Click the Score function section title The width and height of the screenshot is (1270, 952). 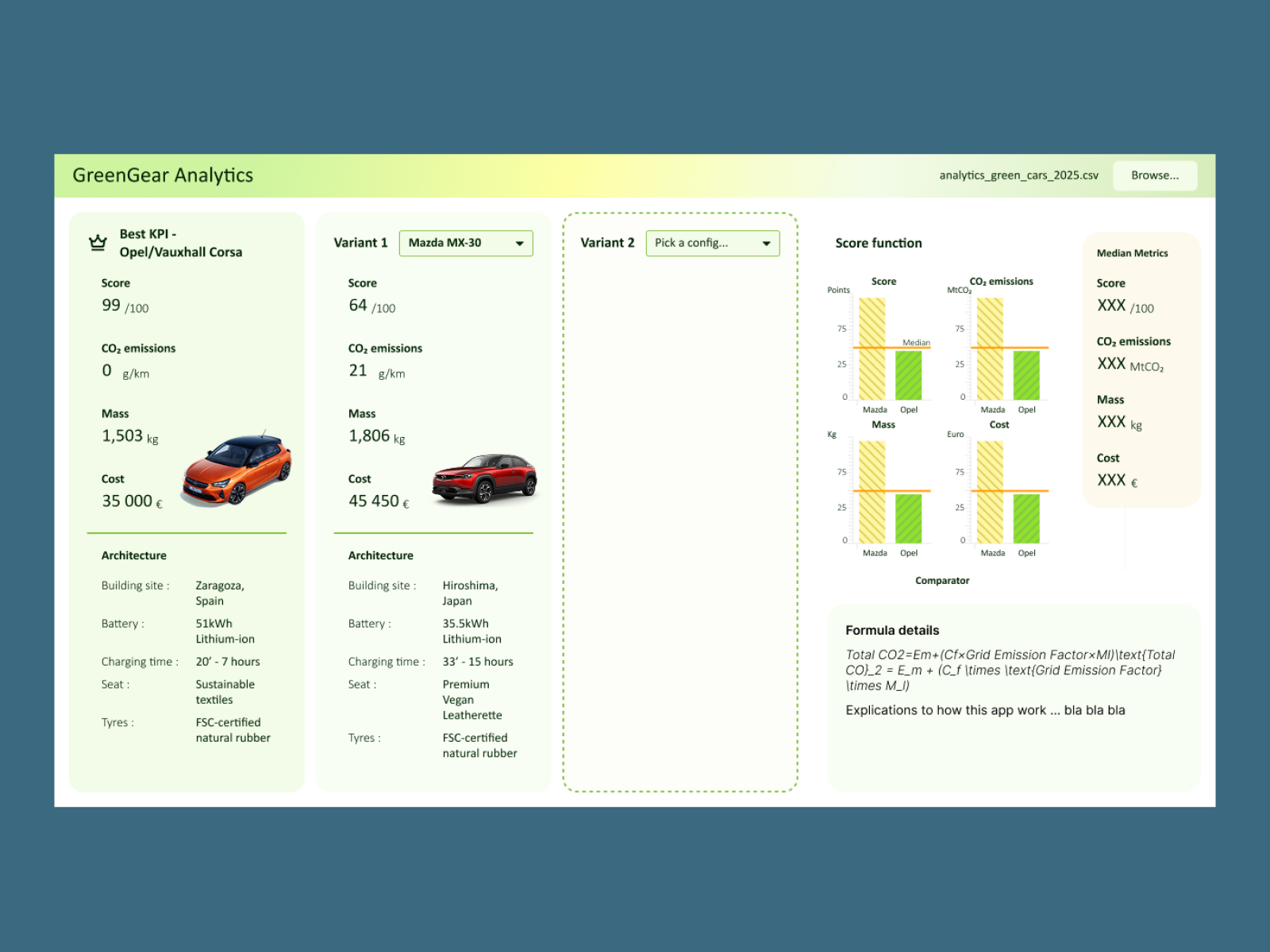tap(878, 243)
